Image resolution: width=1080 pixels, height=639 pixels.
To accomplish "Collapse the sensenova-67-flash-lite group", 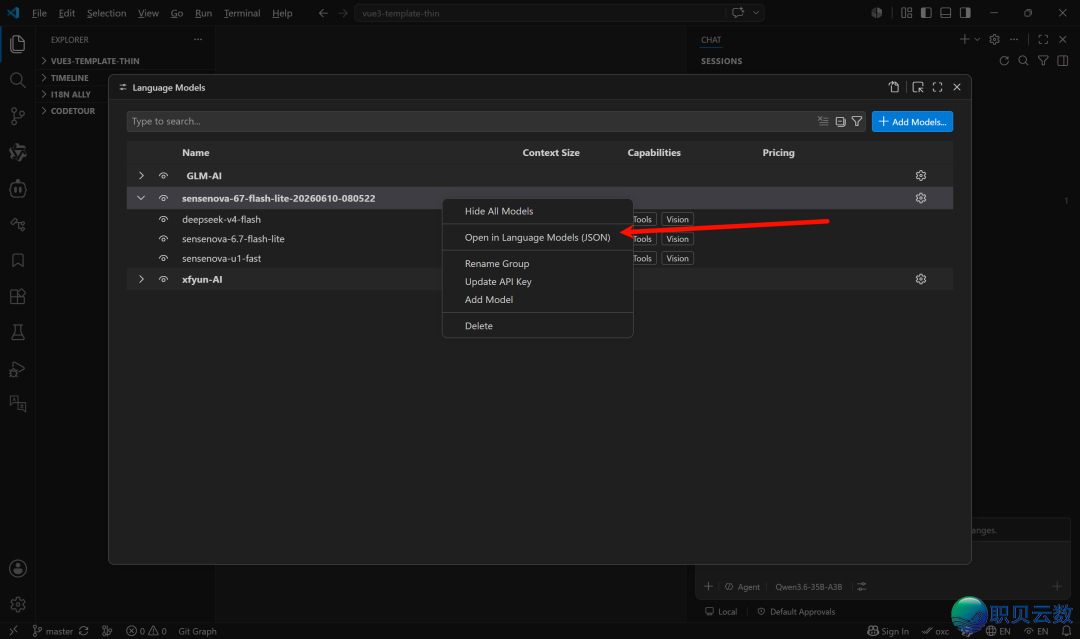I will [x=141, y=198].
